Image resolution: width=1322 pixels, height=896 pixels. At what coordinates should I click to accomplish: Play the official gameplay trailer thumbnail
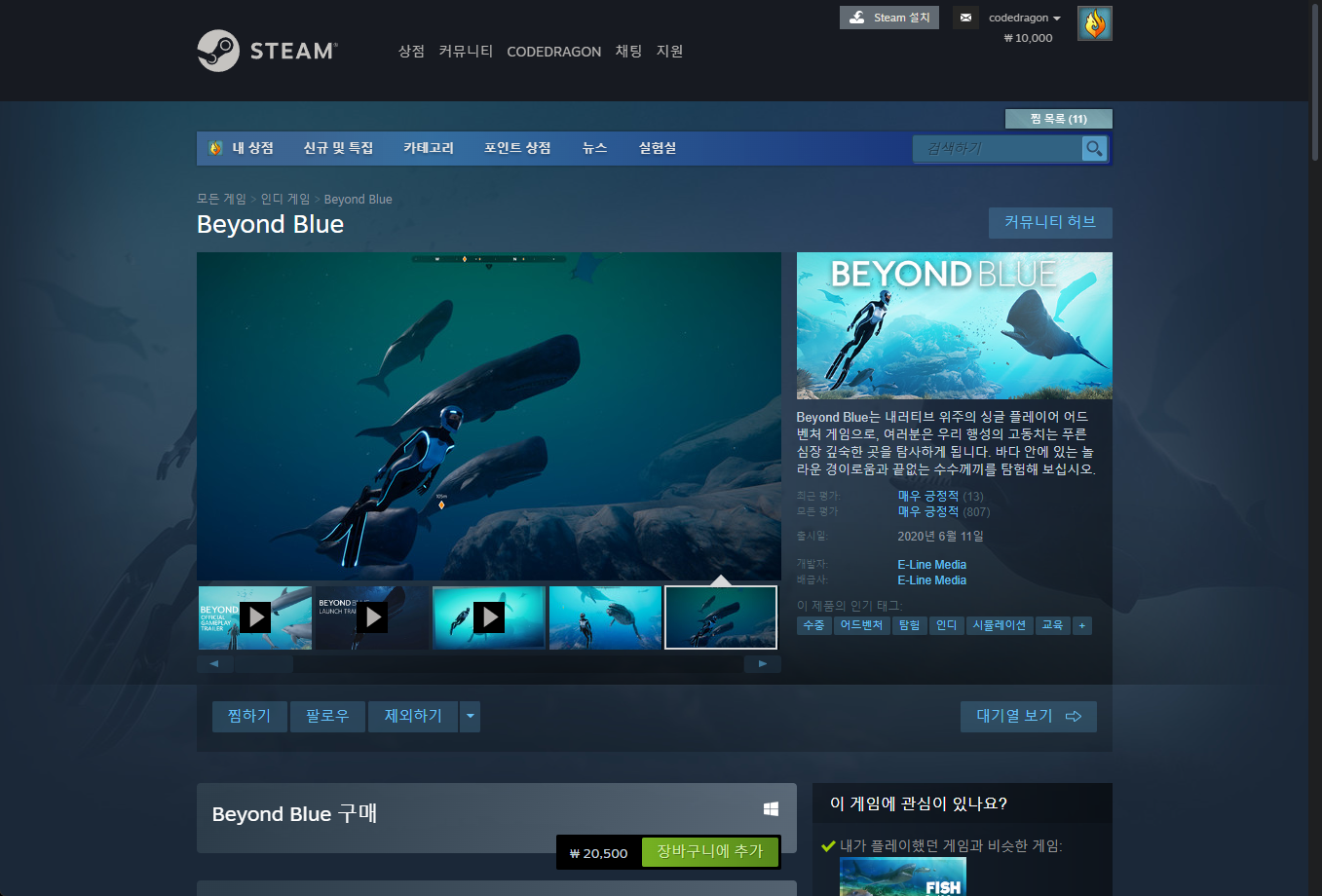pos(255,617)
